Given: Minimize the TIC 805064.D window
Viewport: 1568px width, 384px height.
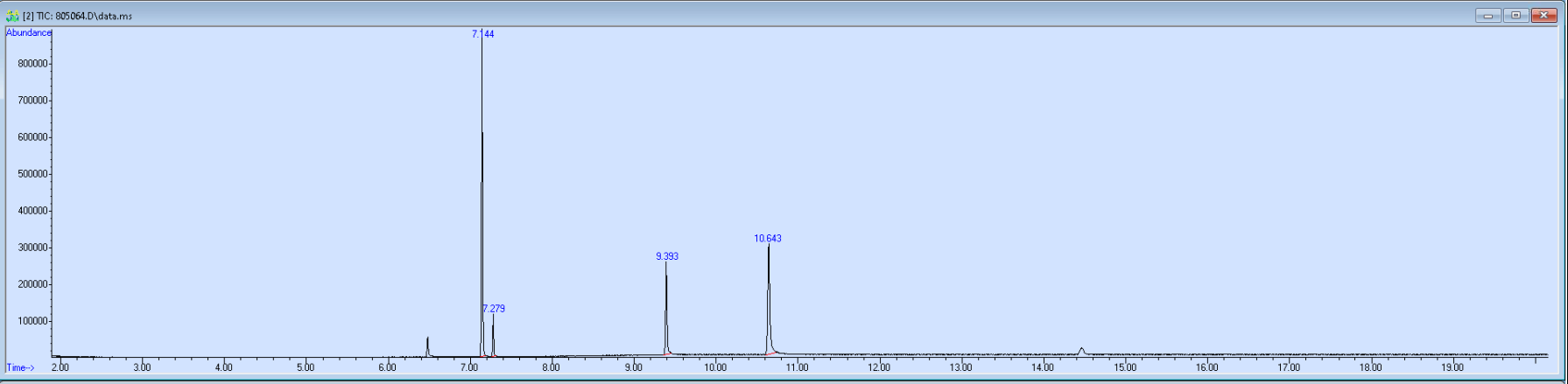Looking at the screenshot, I should tap(1487, 15).
